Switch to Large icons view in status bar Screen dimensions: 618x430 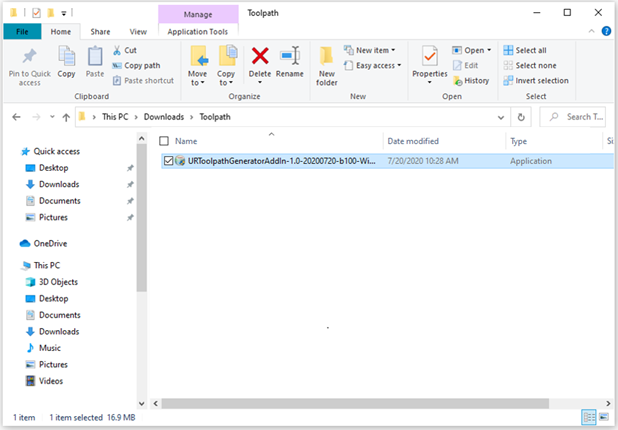[604, 417]
